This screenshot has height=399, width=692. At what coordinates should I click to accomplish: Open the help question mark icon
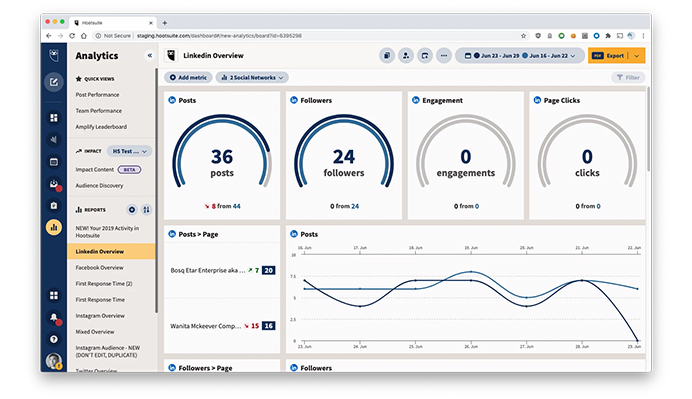pyautogui.click(x=54, y=339)
